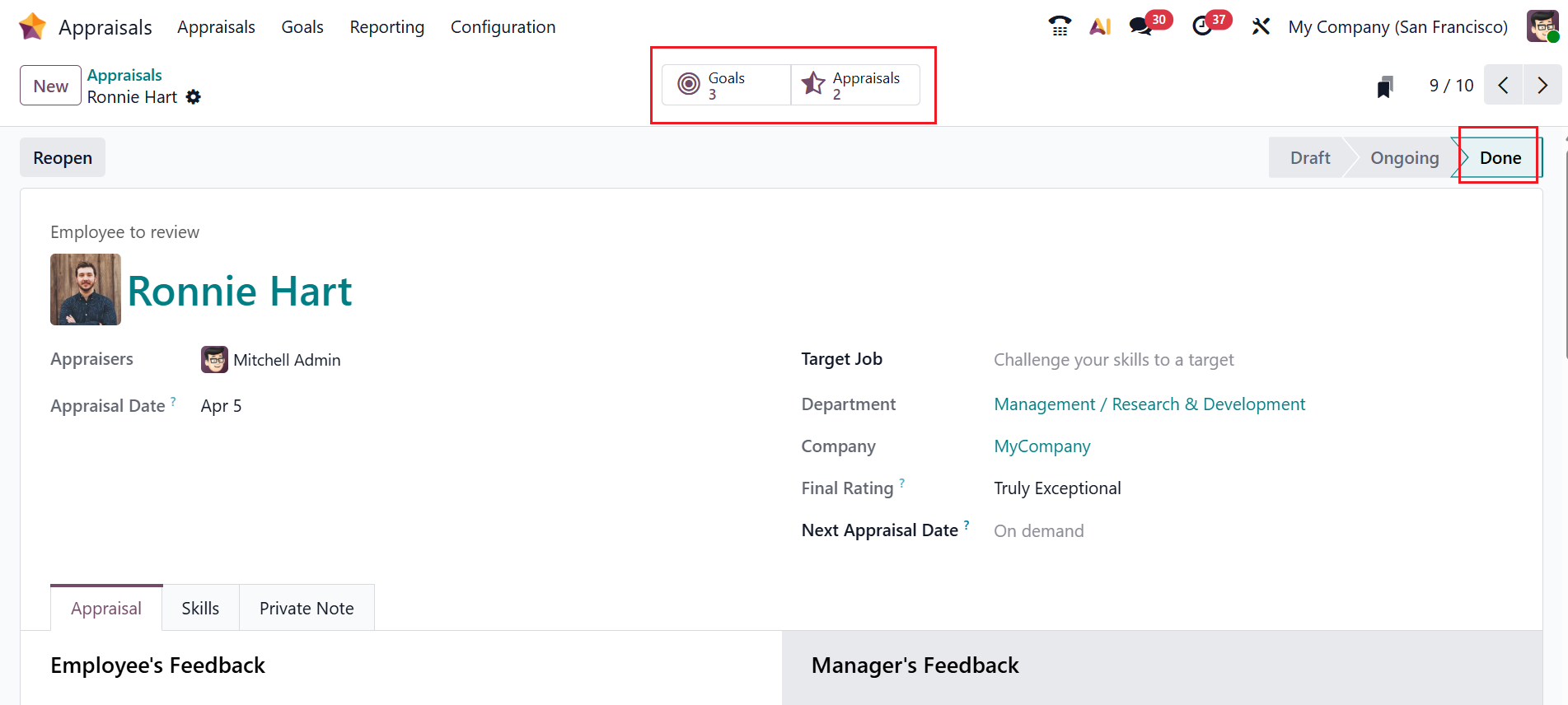Switch to the Skills tab
Image resolution: width=1568 pixels, height=705 pixels.
tap(200, 609)
